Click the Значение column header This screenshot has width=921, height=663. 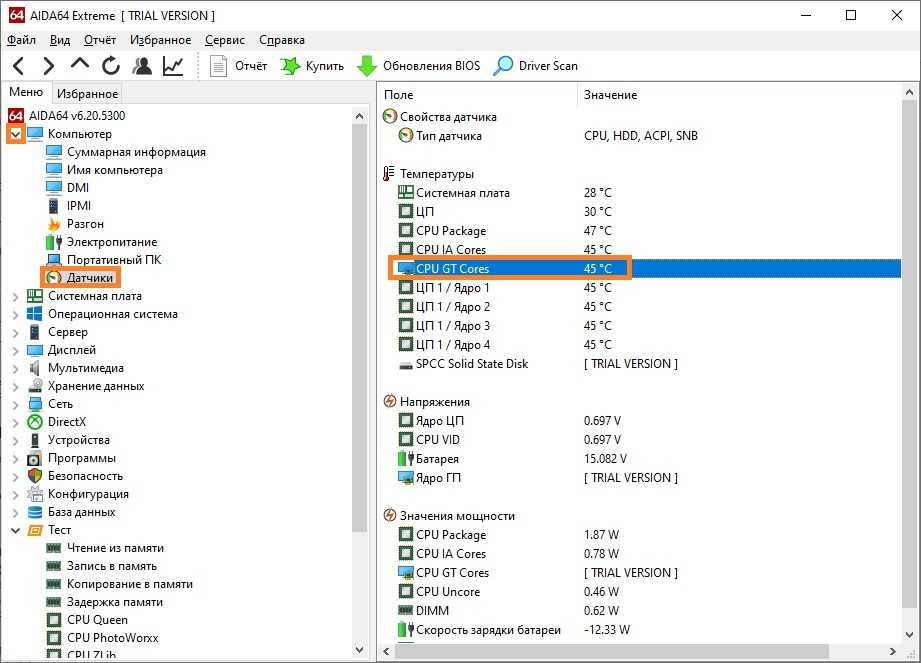(610, 94)
